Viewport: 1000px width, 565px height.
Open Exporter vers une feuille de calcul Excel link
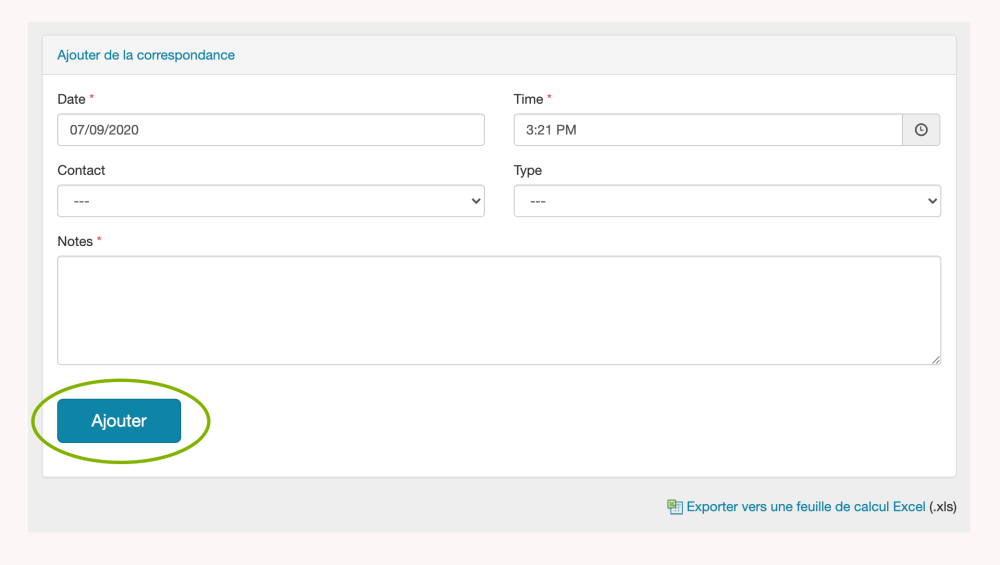coord(806,507)
